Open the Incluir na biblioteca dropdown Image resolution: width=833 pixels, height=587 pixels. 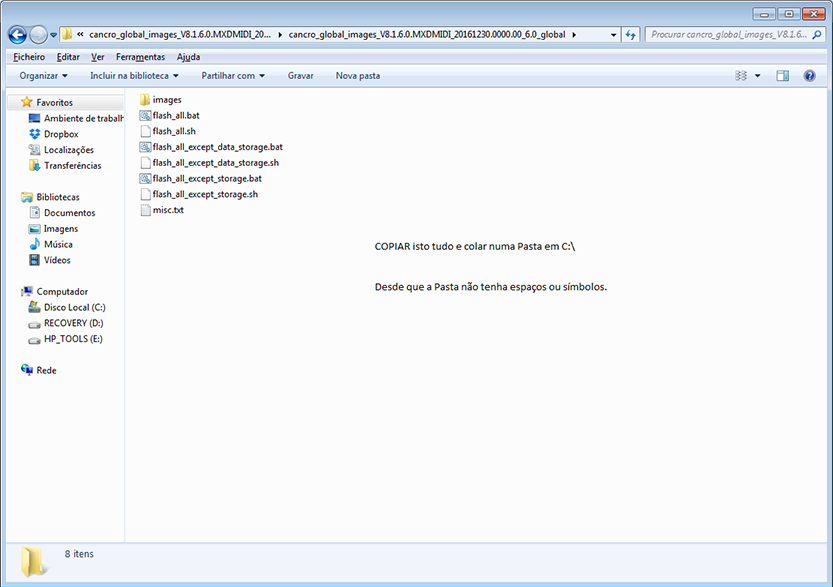point(134,76)
